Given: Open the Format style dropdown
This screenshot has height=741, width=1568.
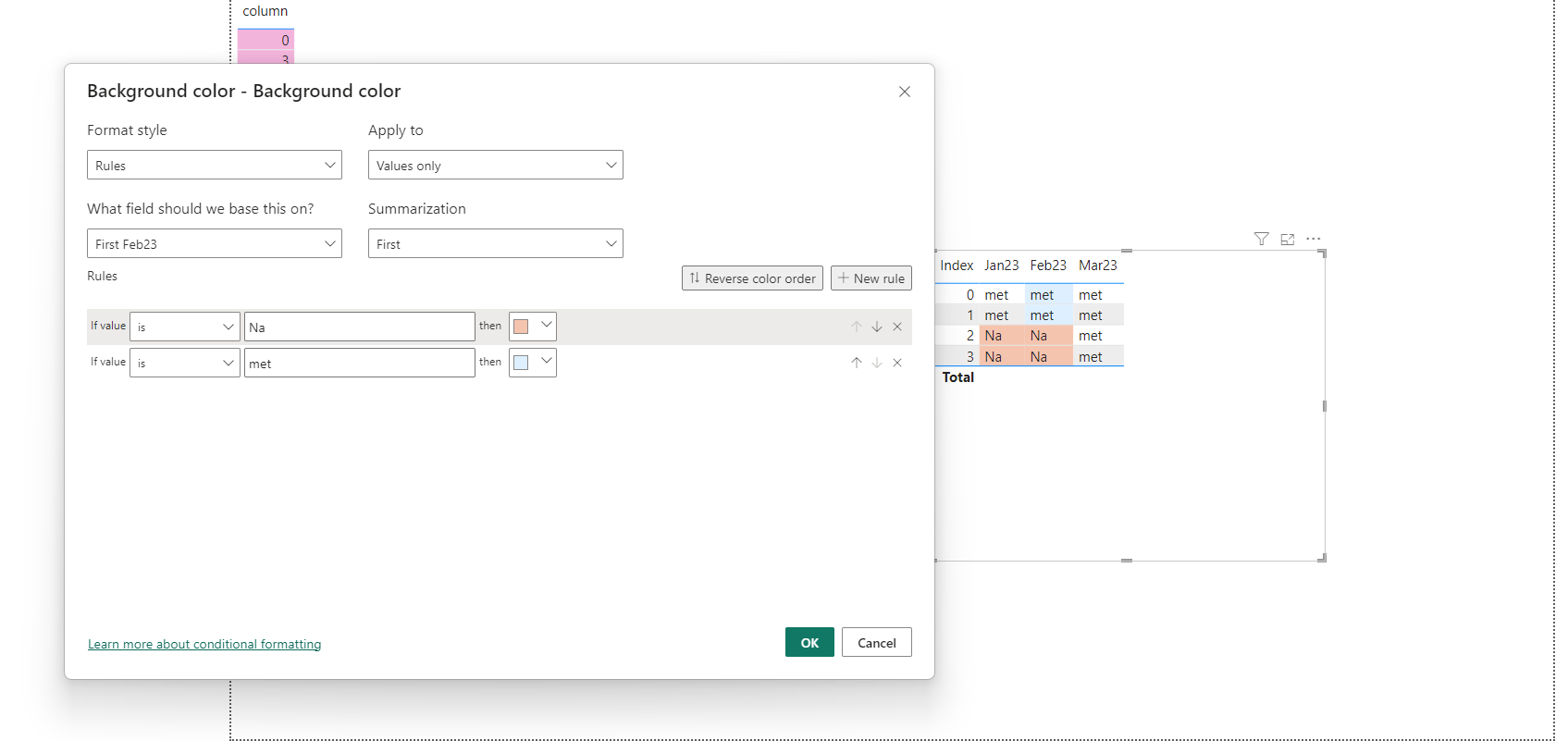Looking at the screenshot, I should click(x=215, y=165).
